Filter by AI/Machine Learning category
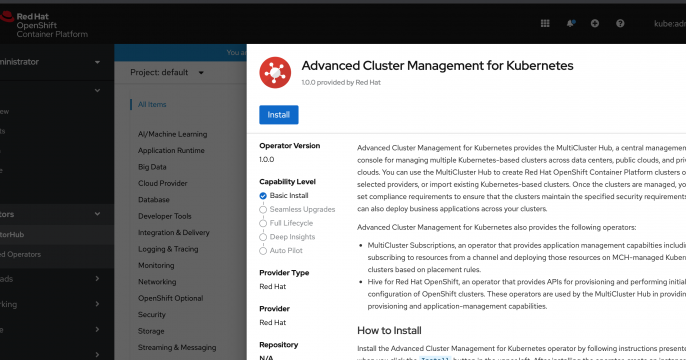The width and height of the screenshot is (686, 360). 172,134
